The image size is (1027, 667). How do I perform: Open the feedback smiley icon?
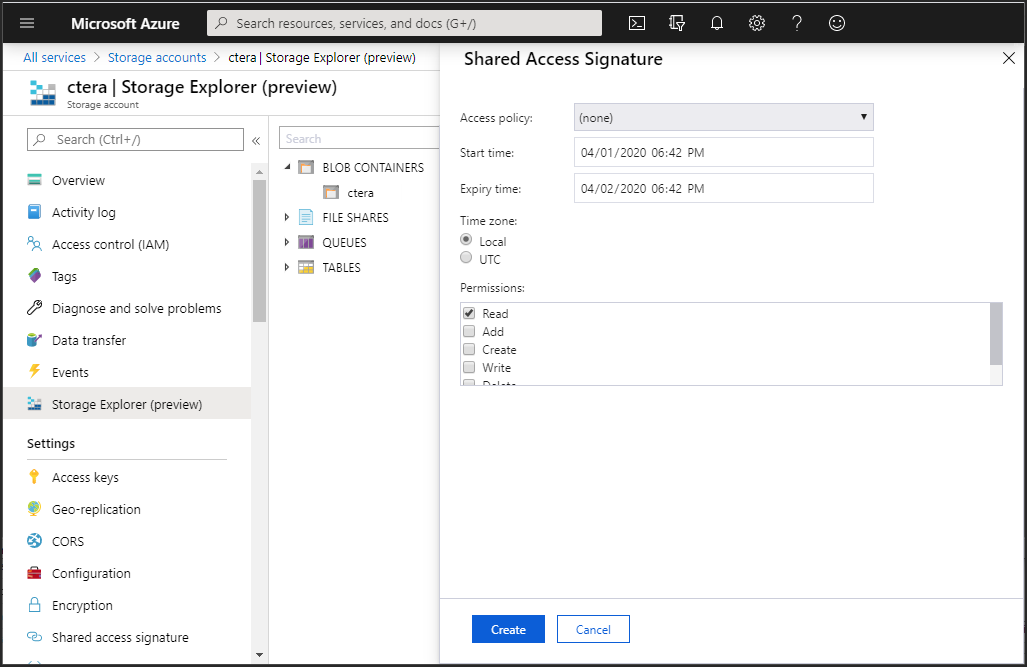836,24
